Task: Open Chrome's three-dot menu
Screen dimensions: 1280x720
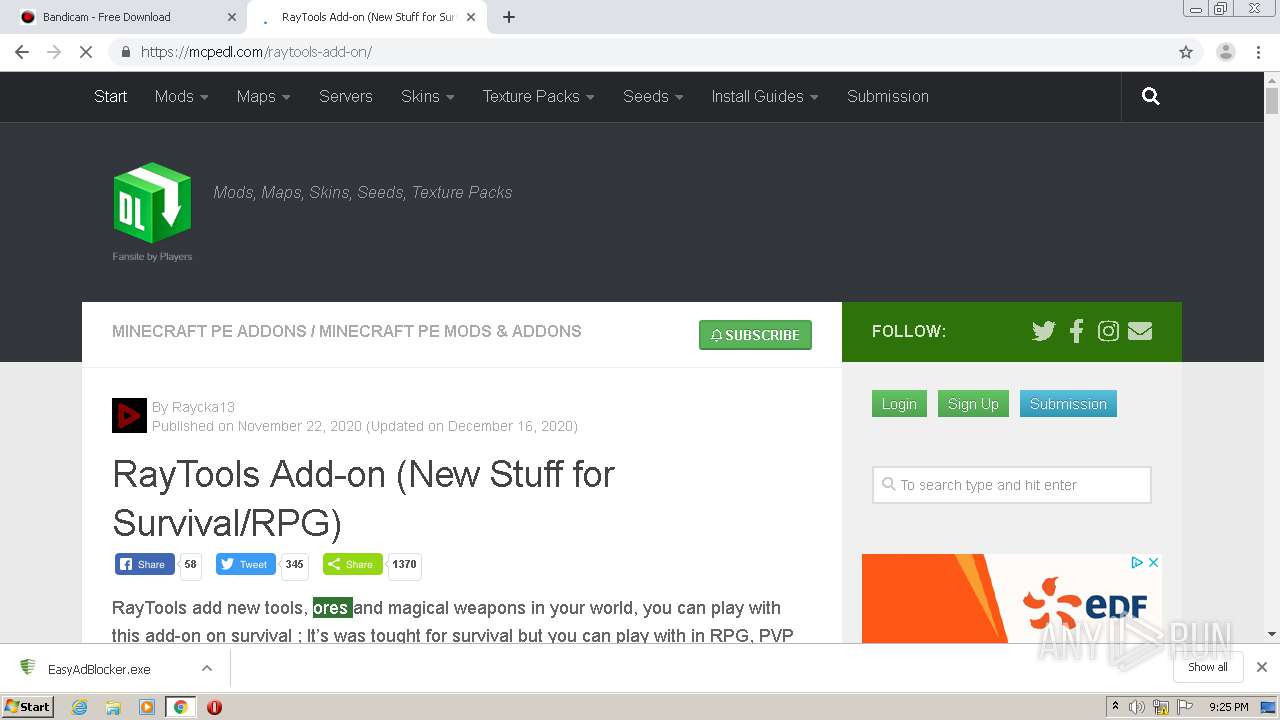Action: (x=1259, y=52)
